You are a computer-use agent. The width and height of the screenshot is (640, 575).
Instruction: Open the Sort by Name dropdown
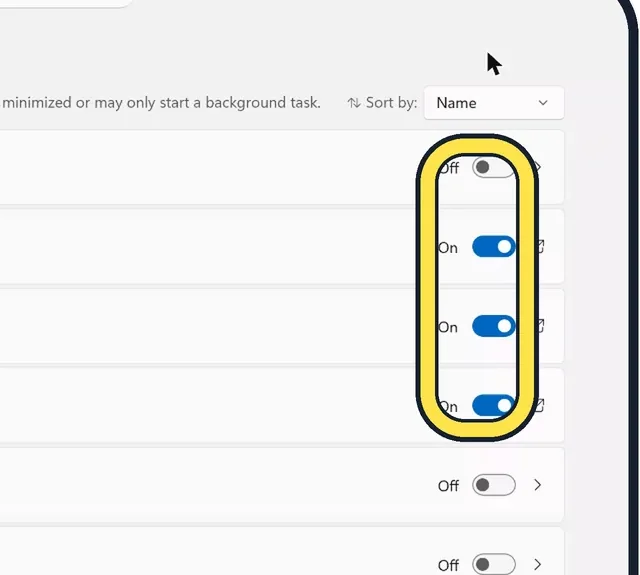(494, 103)
